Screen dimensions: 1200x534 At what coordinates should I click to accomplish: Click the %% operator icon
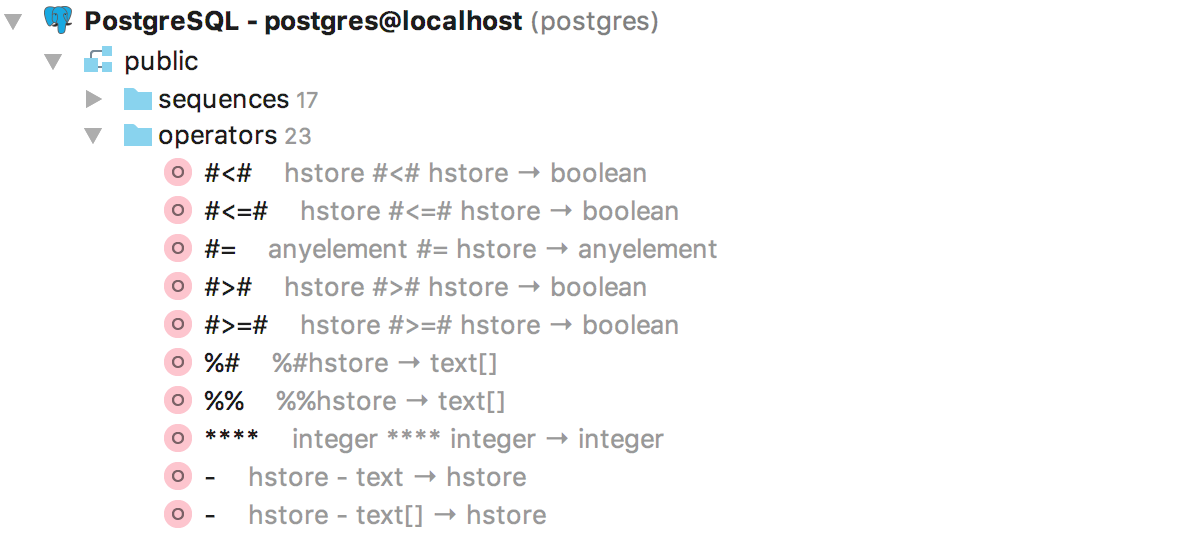point(177,401)
